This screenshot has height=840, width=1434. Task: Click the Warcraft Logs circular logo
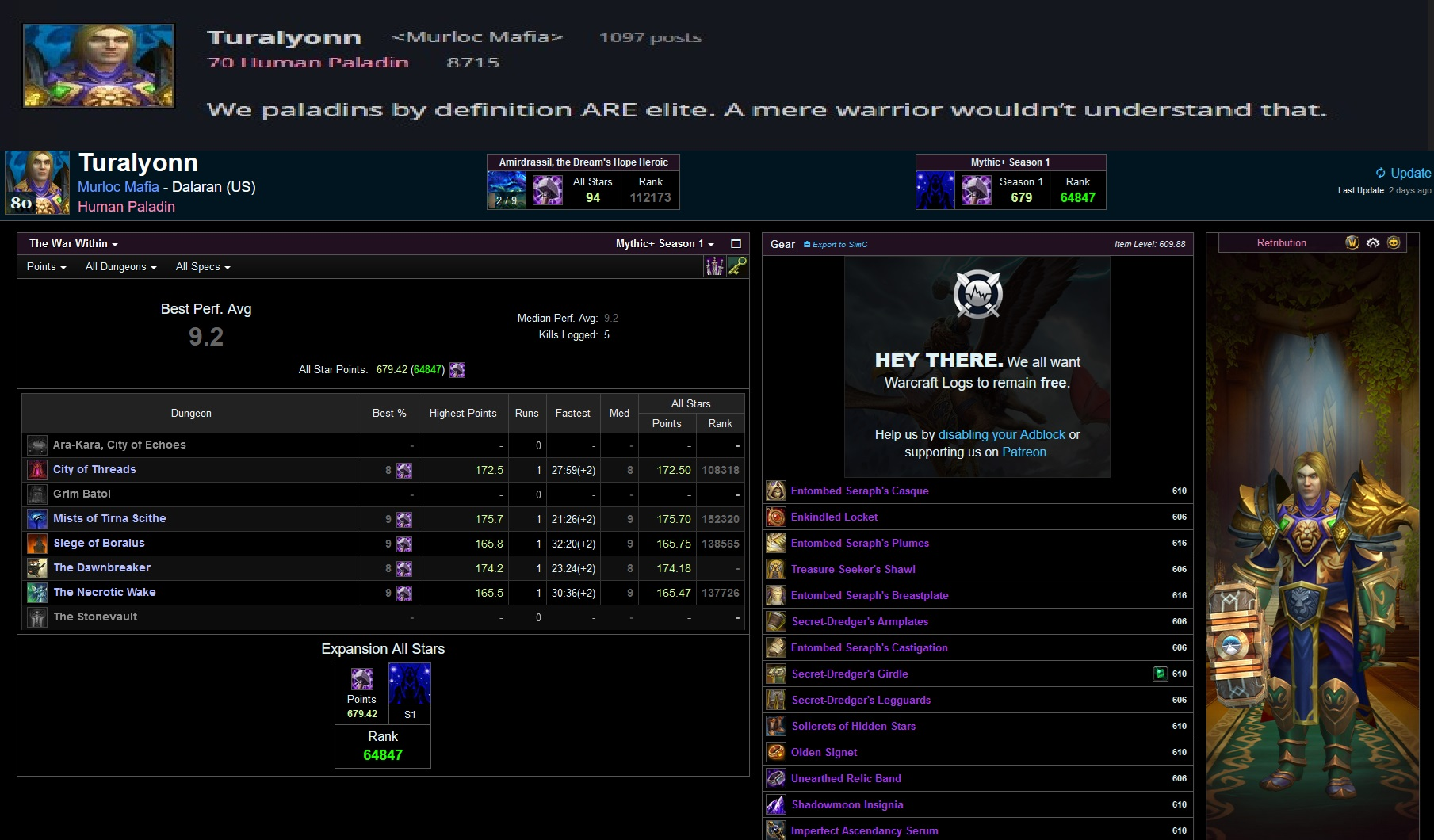pos(977,294)
